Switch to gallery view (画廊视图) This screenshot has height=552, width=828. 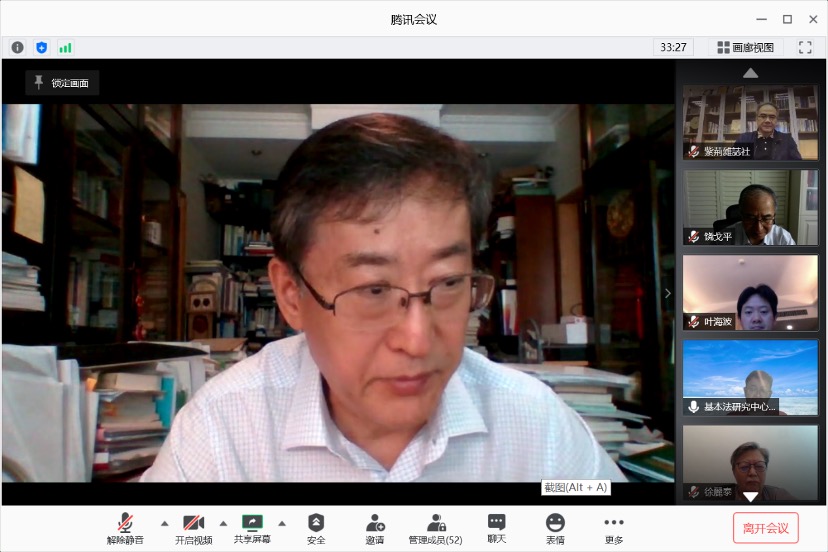pyautogui.click(x=745, y=47)
